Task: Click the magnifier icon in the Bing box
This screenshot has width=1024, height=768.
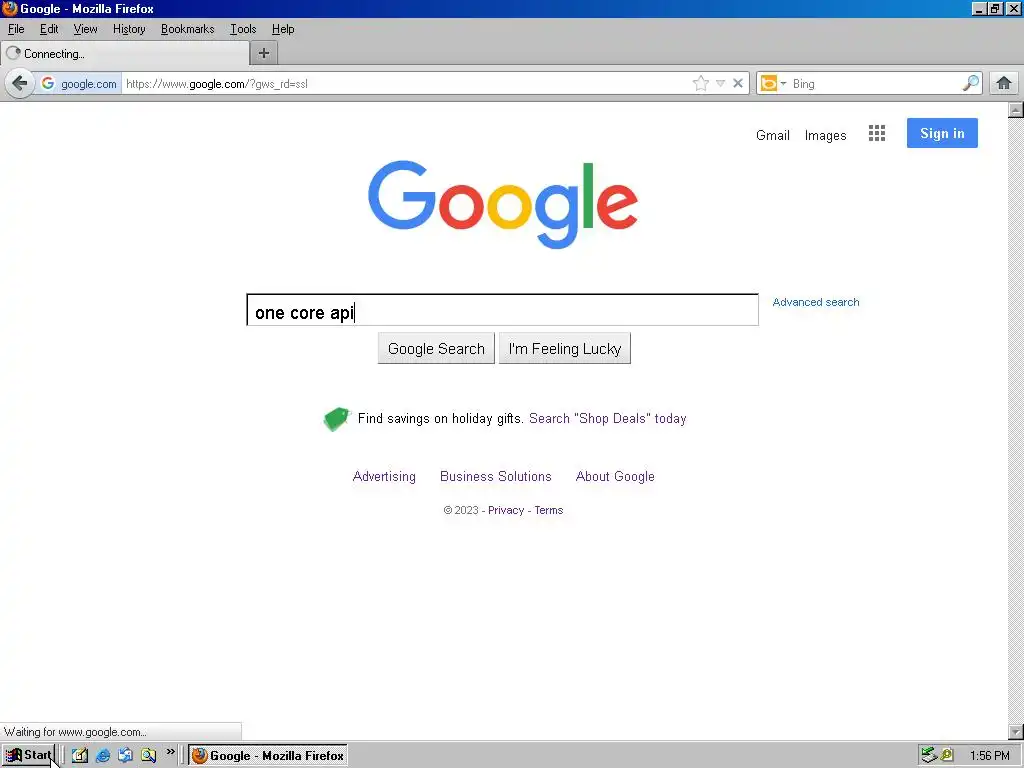Action: [x=971, y=84]
